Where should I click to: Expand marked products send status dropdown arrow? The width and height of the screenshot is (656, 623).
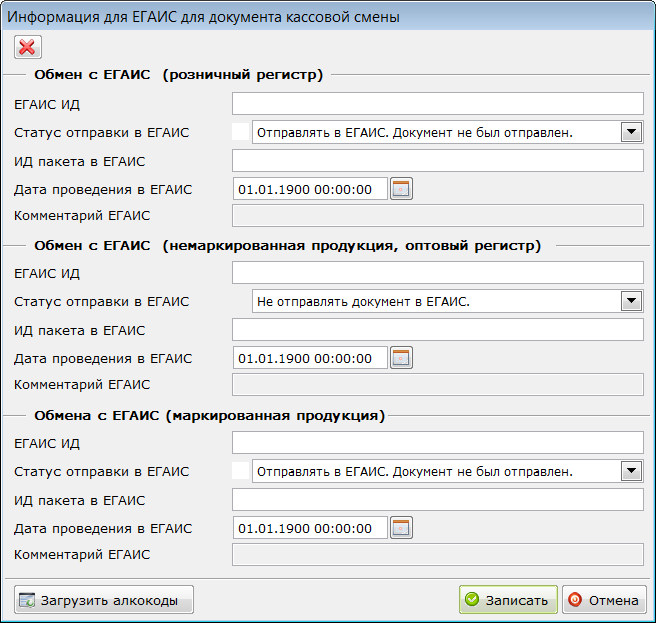[631, 471]
